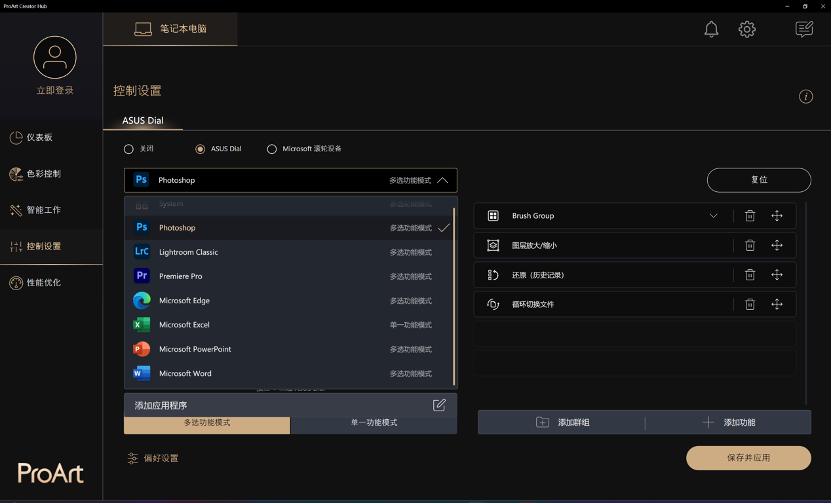This screenshot has width=832, height=504.
Task: Delete the 图层放大/缩小 function
Action: [x=750, y=245]
